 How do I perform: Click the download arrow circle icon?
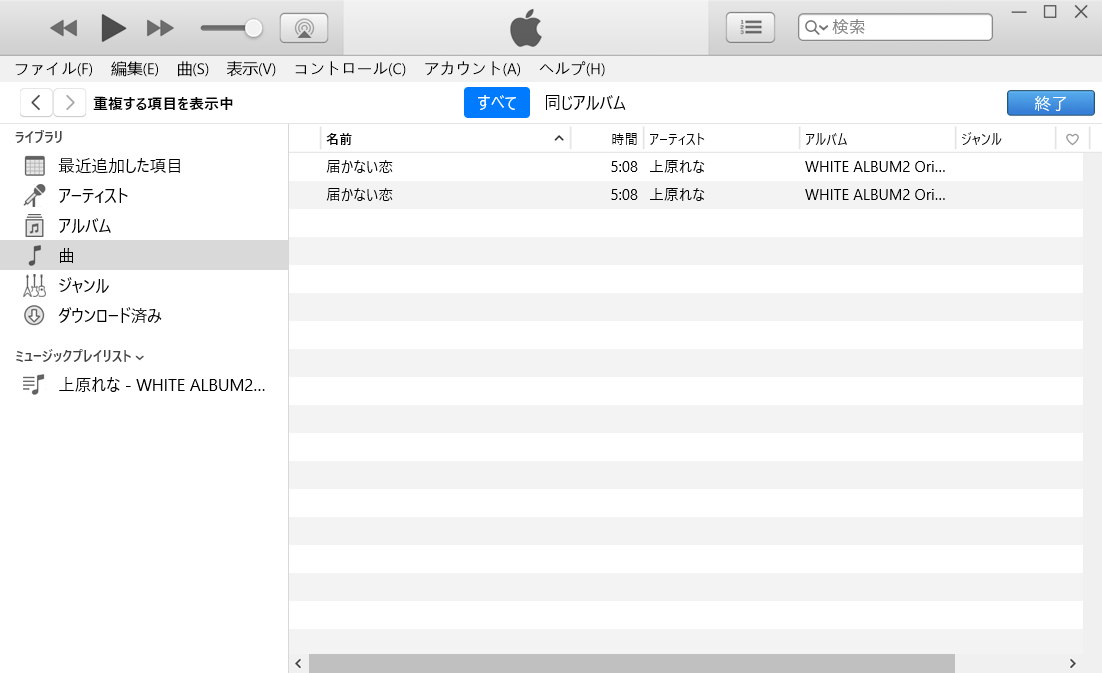tap(34, 315)
